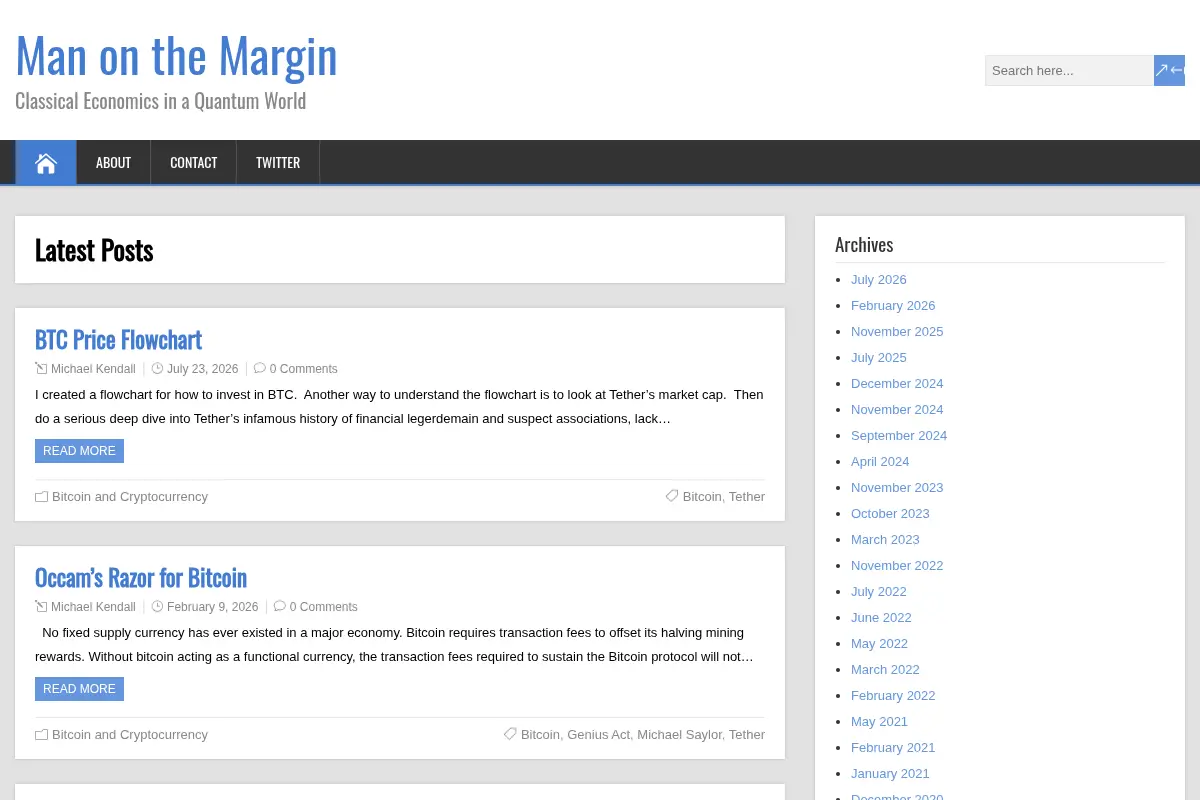Open the April 2024 archive
This screenshot has height=800, width=1200.
880,462
